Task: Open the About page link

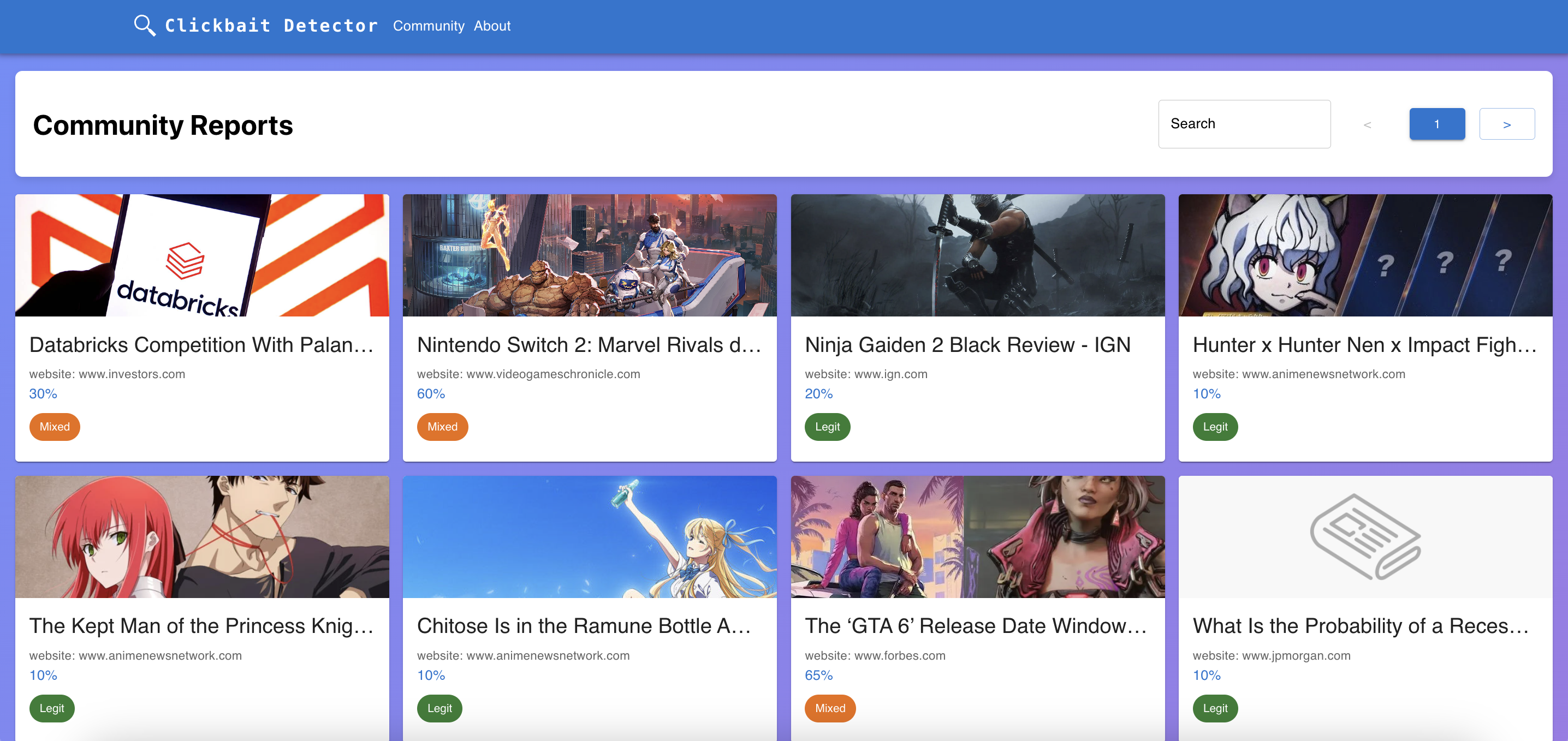Action: (492, 26)
